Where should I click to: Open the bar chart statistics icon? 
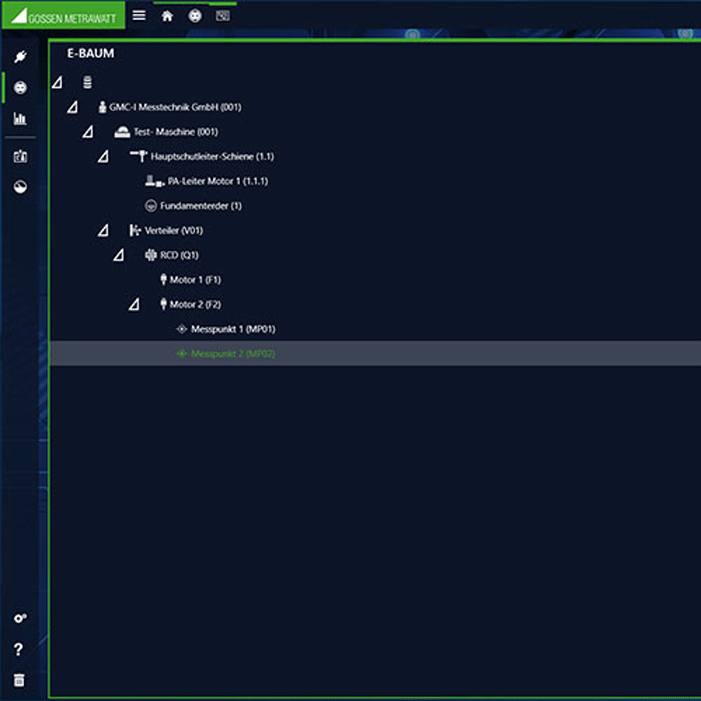tap(19, 118)
